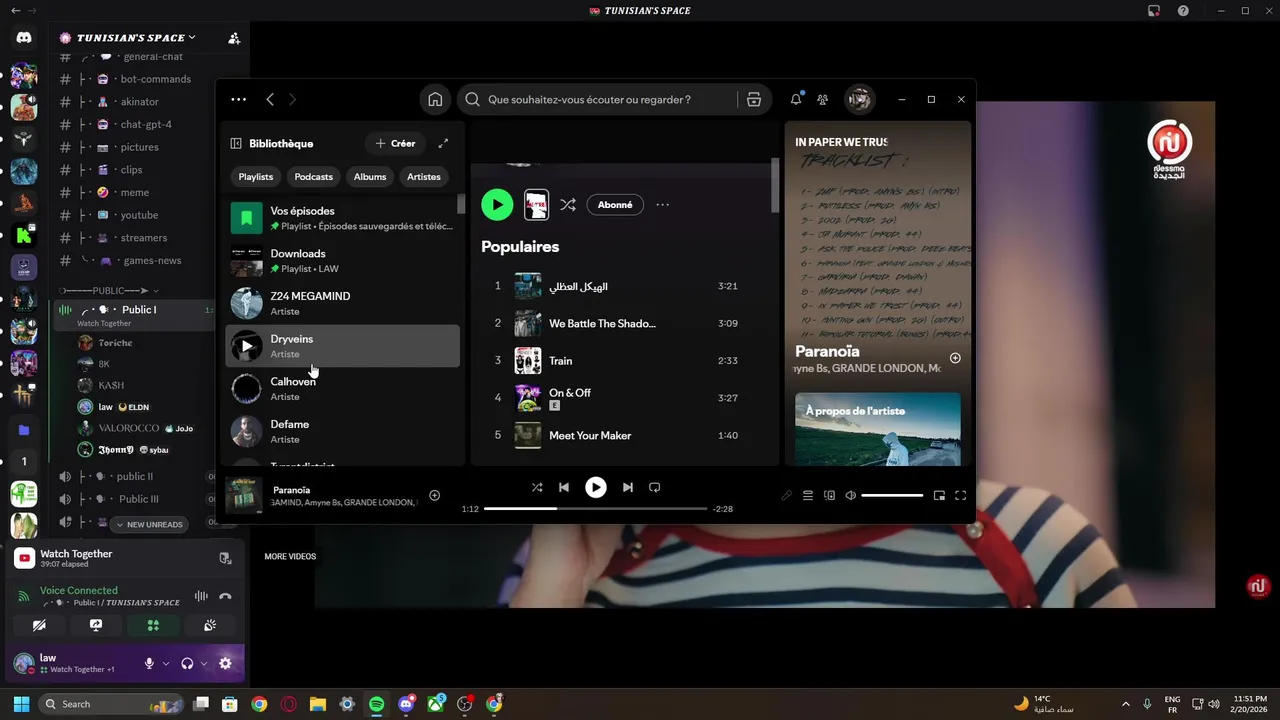This screenshot has height=720, width=1280.
Task: Open Spotify notifications bell
Action: (x=796, y=100)
